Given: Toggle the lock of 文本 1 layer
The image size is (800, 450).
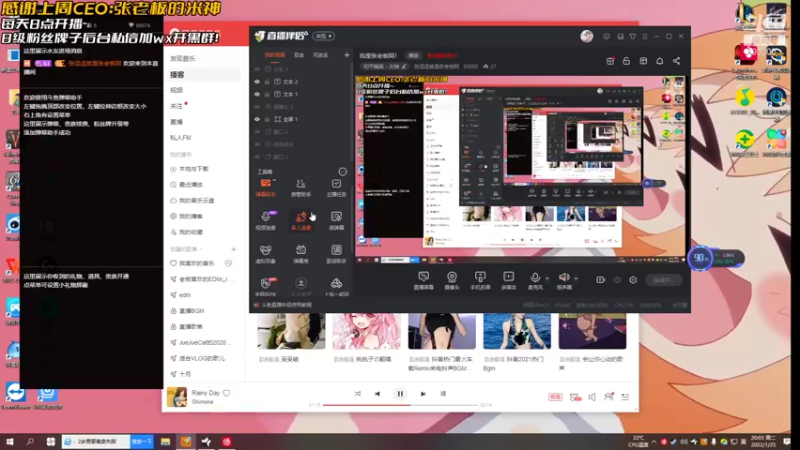Looking at the screenshot, I should 267,94.
